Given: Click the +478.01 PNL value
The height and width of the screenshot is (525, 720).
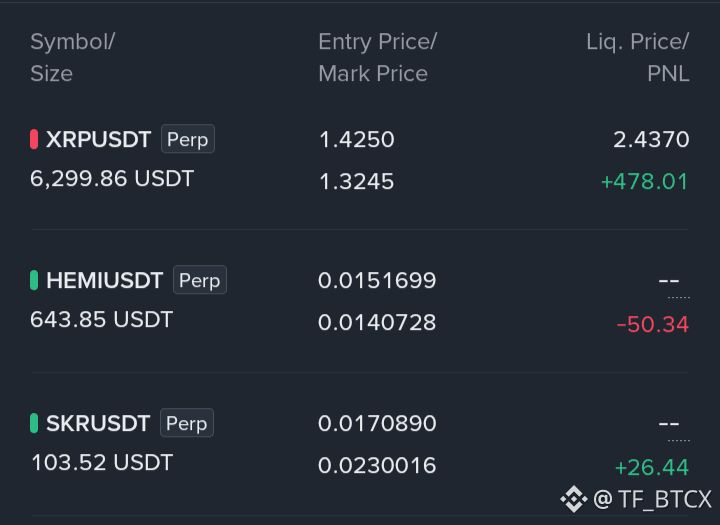Looking at the screenshot, I should (644, 181).
